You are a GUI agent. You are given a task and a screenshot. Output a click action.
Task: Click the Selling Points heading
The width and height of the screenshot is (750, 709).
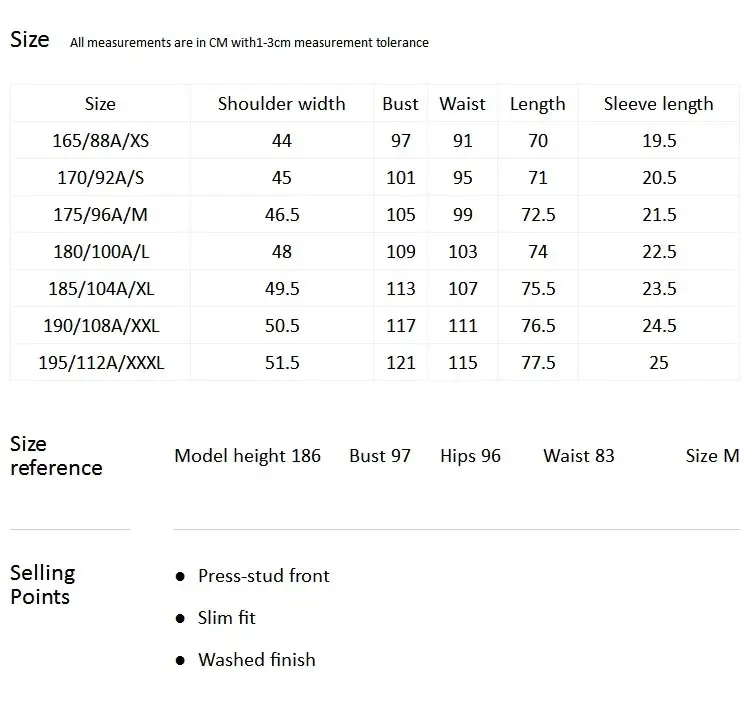[x=43, y=585]
